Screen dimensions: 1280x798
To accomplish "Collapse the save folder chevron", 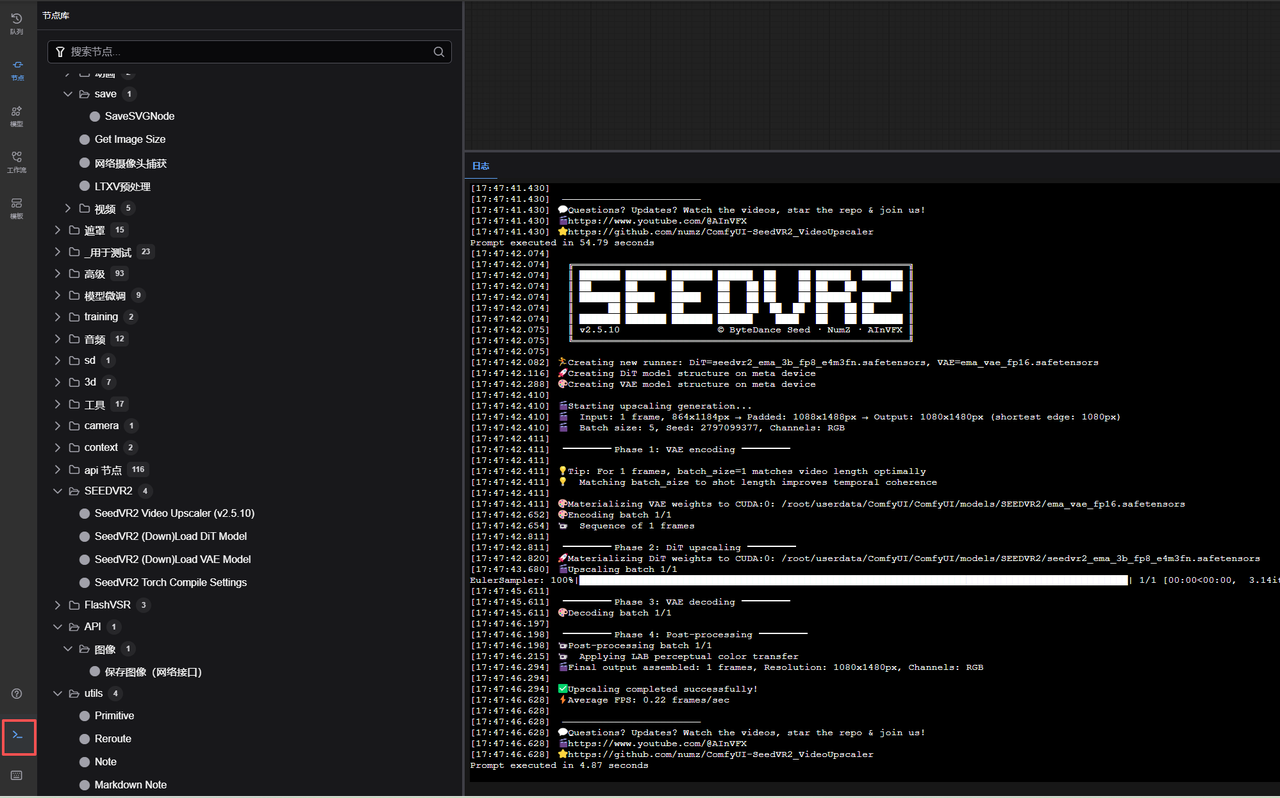I will click(68, 94).
